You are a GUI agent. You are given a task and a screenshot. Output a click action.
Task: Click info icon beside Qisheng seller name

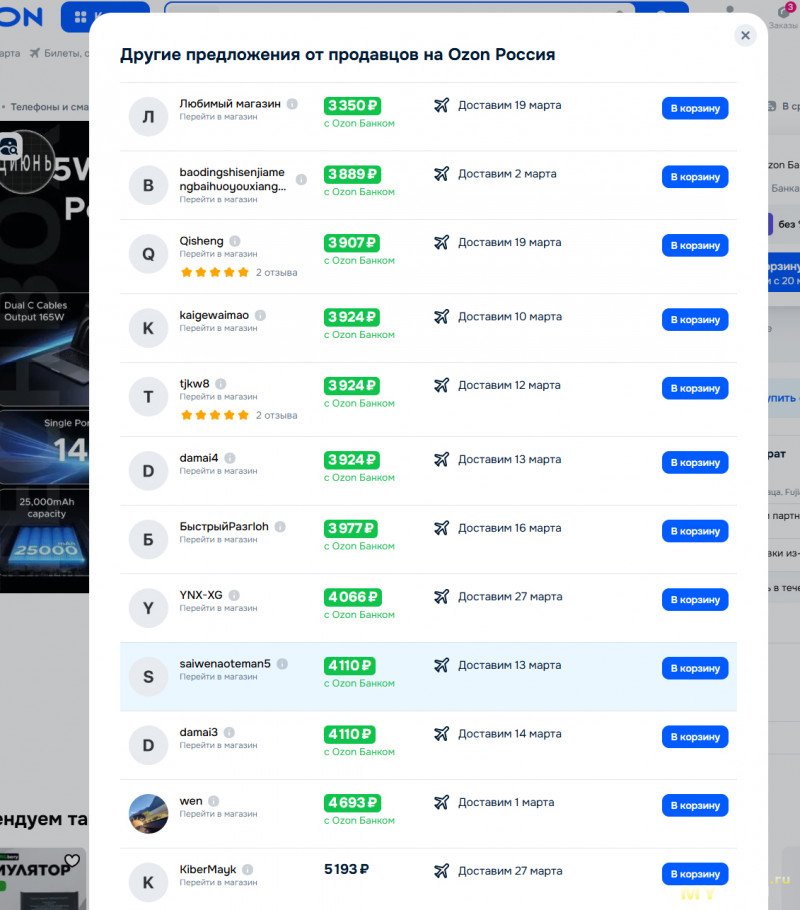coord(235,241)
